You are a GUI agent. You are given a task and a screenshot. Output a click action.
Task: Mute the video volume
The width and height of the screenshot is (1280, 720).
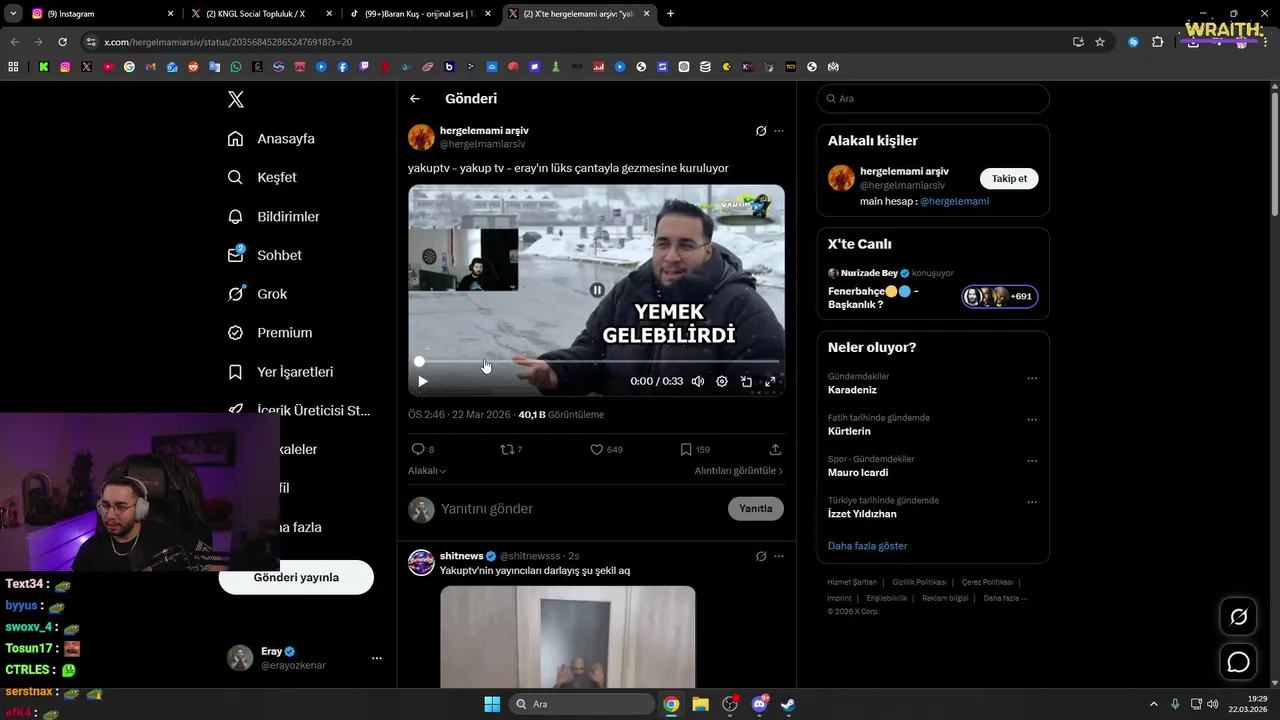pos(697,381)
